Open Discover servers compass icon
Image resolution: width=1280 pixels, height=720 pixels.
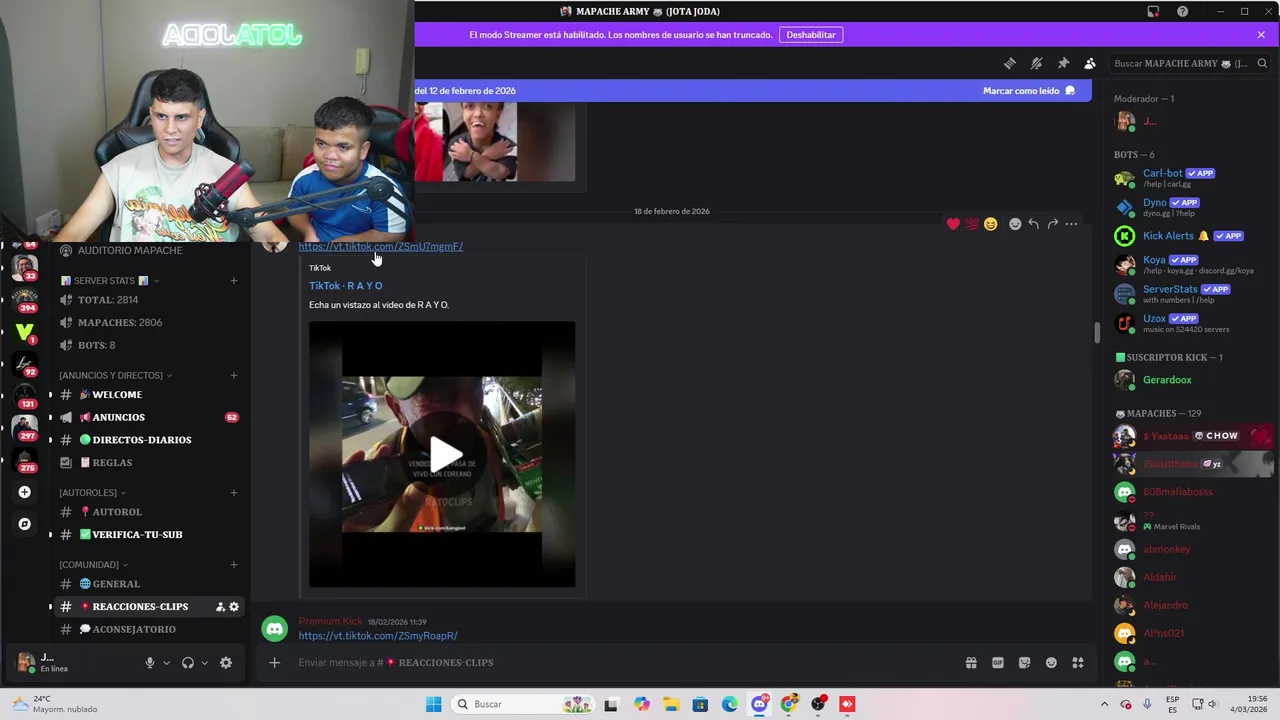click(x=25, y=524)
